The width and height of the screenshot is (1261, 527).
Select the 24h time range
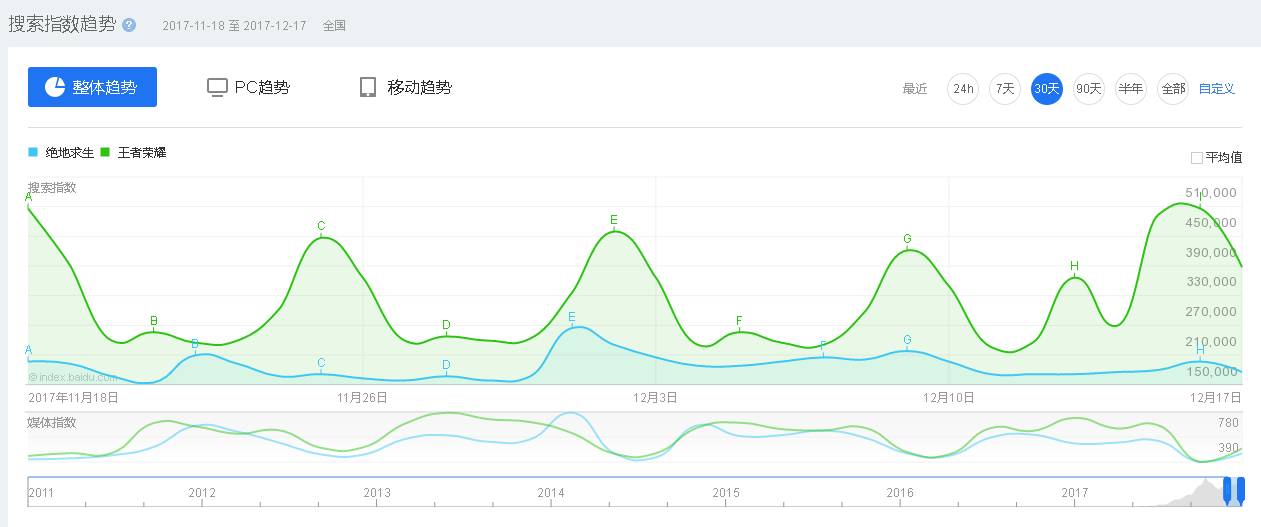coord(962,89)
